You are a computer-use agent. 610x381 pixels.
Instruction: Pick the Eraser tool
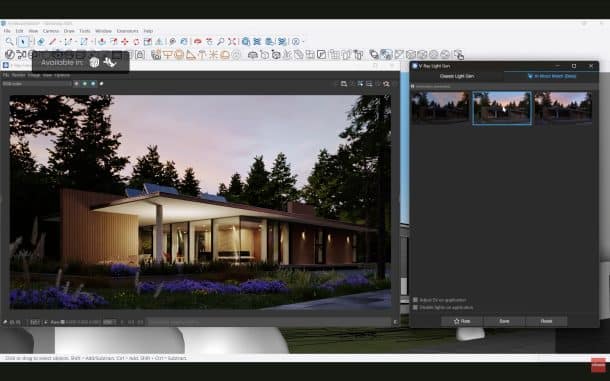(x=40, y=41)
